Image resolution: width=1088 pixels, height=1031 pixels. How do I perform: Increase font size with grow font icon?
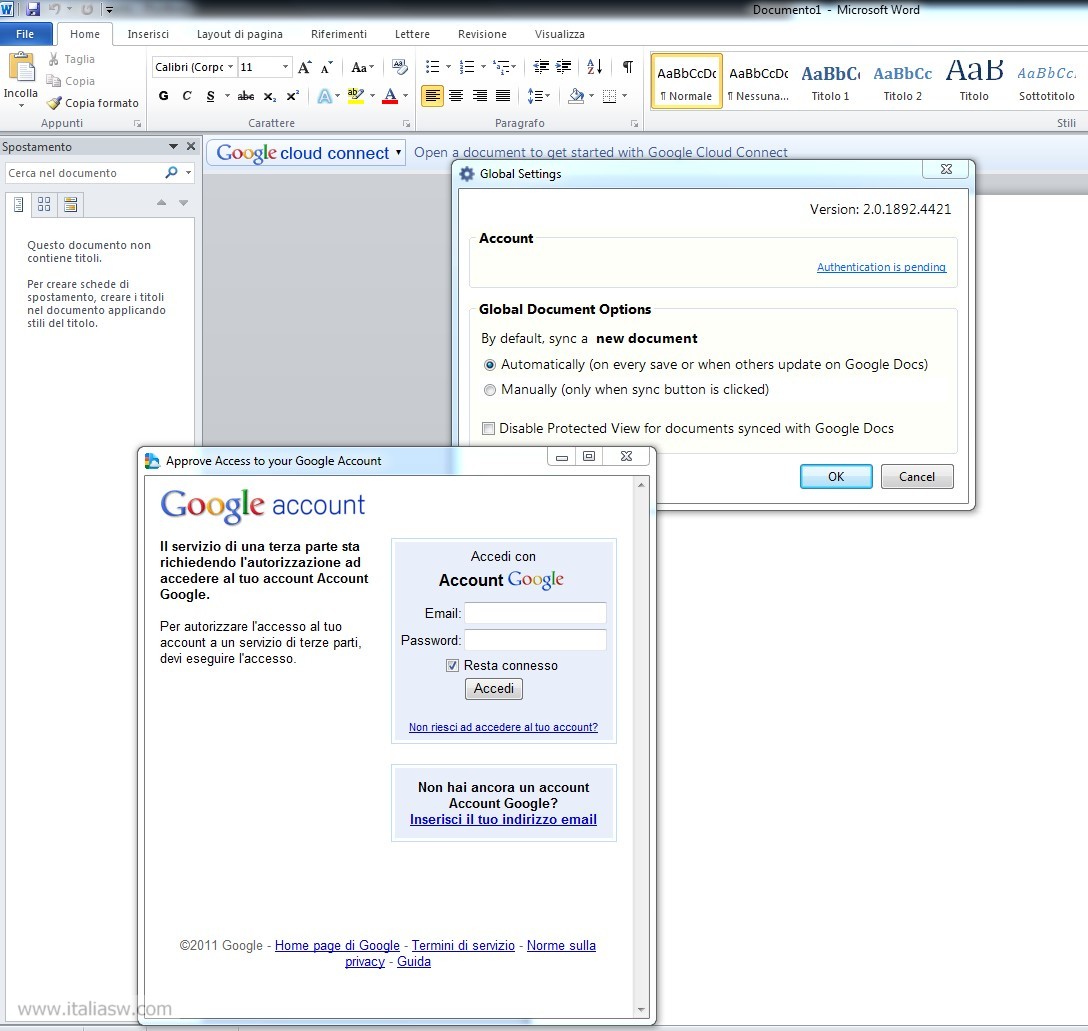tap(305, 67)
